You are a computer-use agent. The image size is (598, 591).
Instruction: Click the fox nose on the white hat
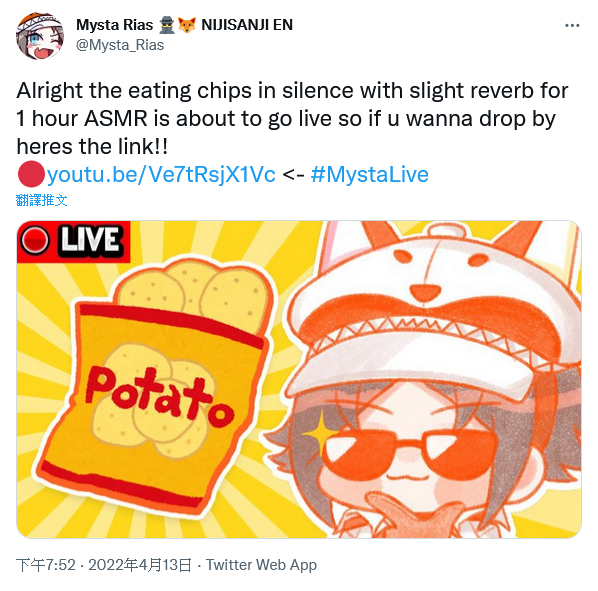pos(424,293)
